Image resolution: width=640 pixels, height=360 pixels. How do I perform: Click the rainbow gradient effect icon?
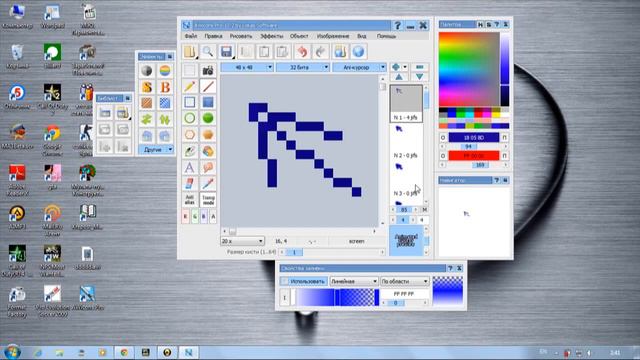165,71
